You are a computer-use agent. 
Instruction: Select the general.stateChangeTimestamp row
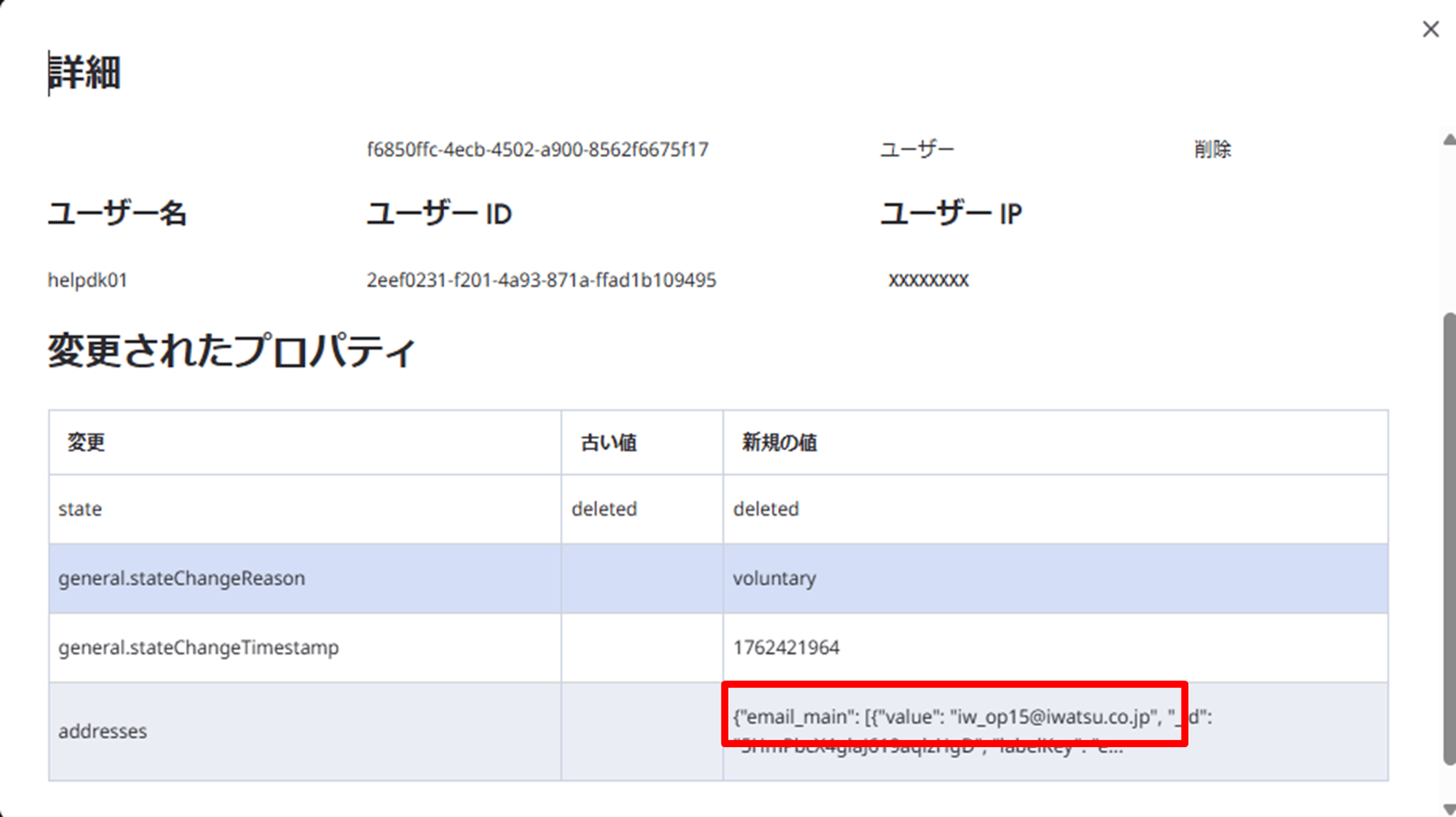coord(199,647)
